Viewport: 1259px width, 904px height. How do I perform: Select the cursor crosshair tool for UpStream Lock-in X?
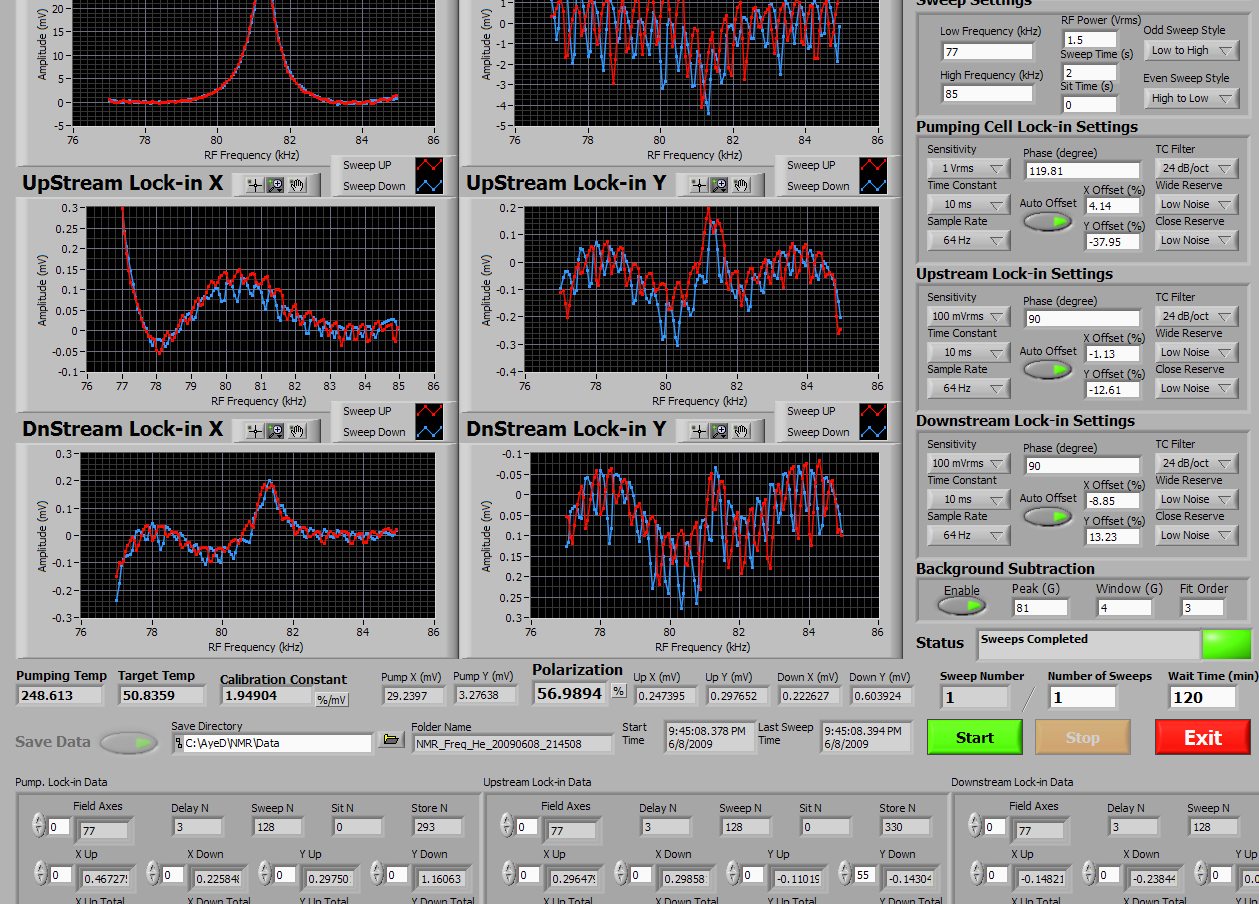click(x=255, y=184)
